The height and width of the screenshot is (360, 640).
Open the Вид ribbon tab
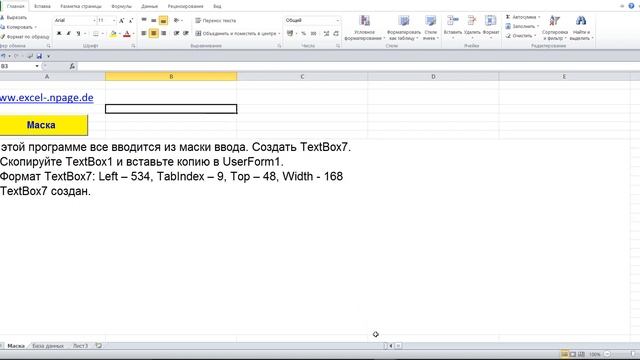[x=217, y=7]
